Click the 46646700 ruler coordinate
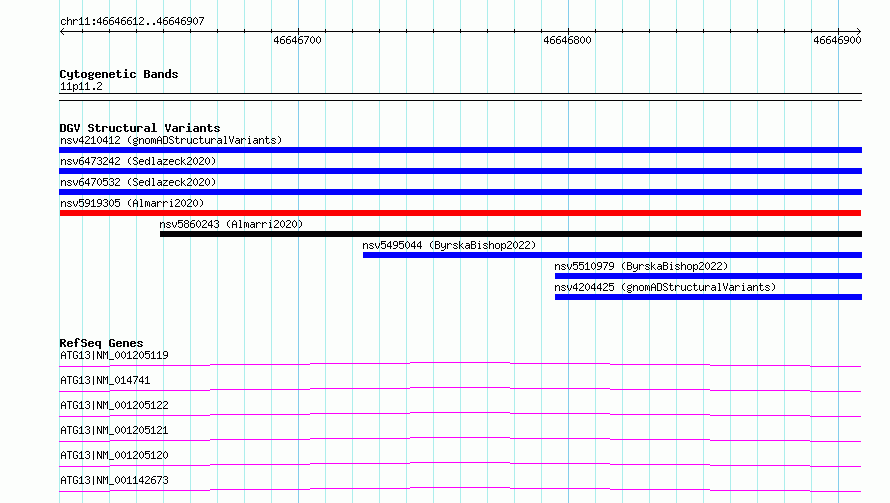 coord(297,40)
